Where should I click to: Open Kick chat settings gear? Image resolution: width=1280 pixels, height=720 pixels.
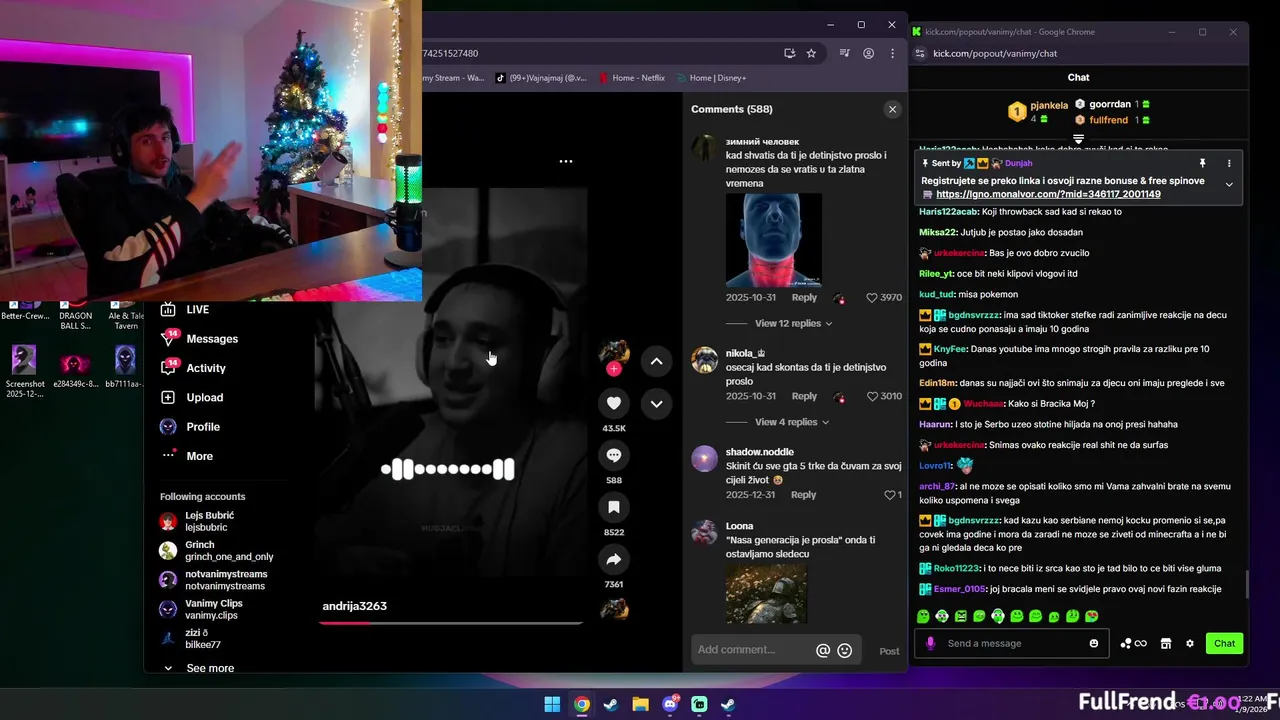(x=1190, y=643)
